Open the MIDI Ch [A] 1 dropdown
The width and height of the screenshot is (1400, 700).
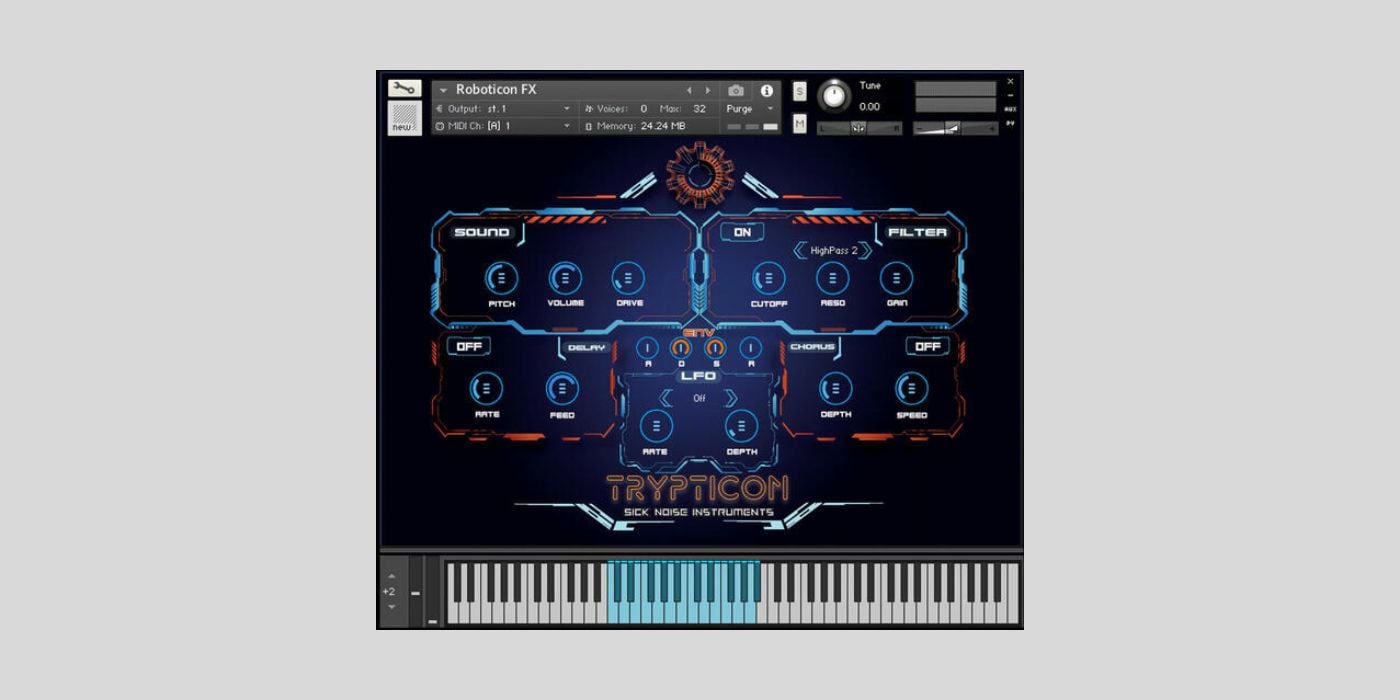click(504, 126)
